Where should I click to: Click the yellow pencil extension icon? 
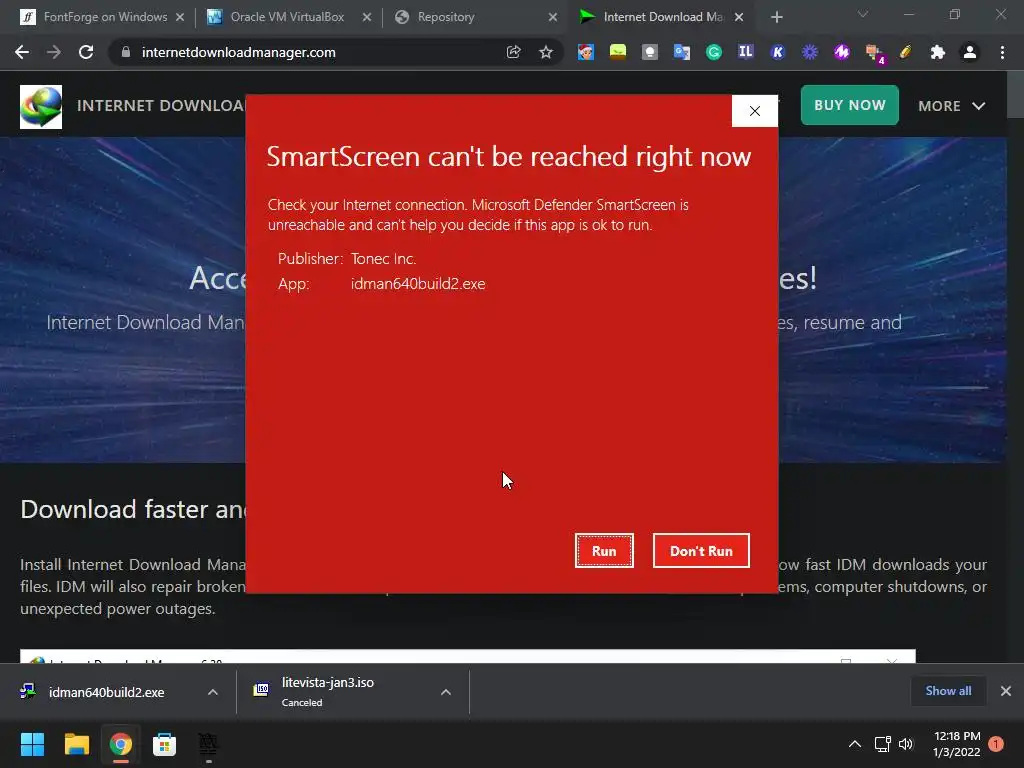click(905, 52)
